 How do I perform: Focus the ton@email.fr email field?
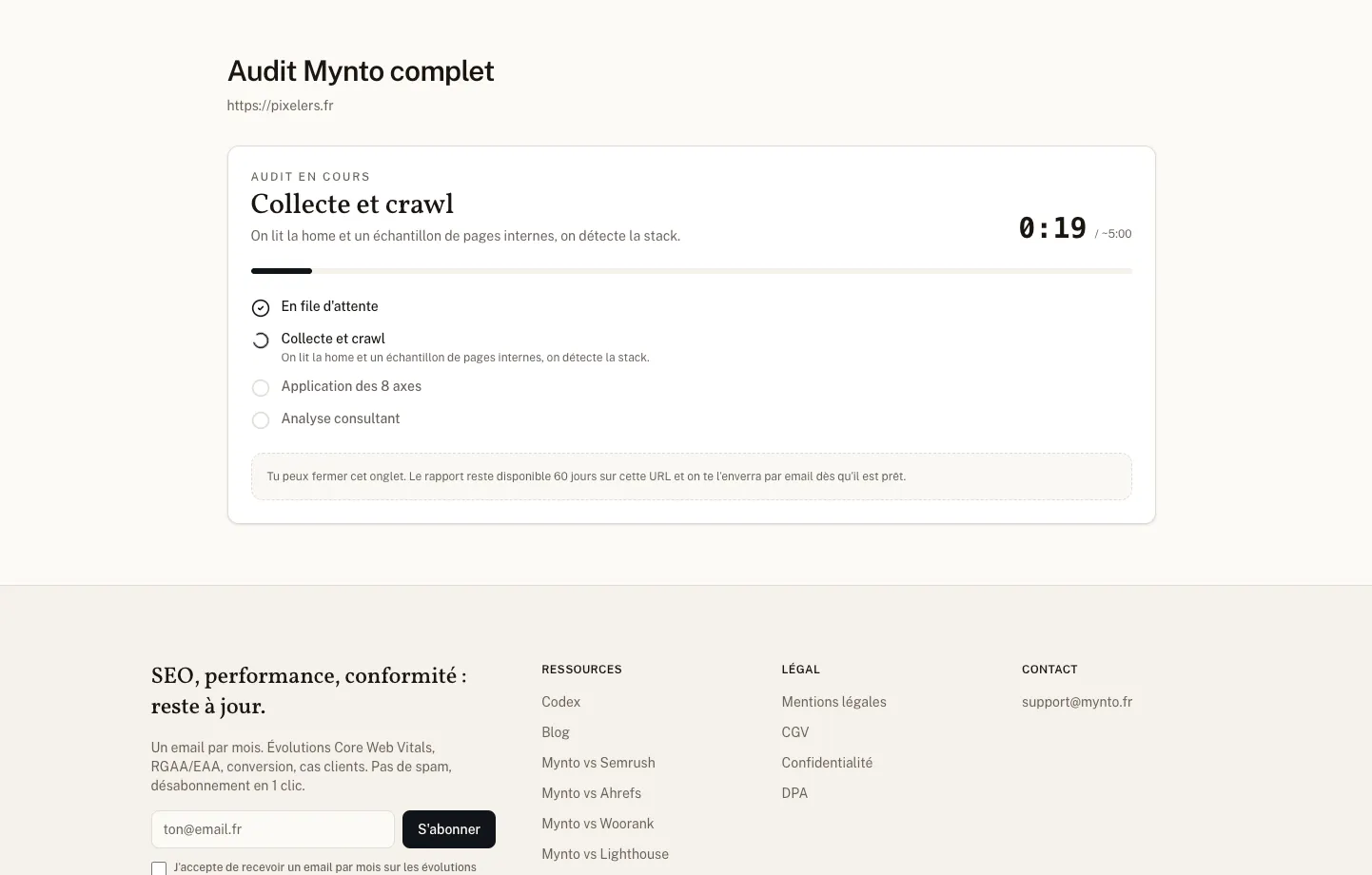[273, 829]
